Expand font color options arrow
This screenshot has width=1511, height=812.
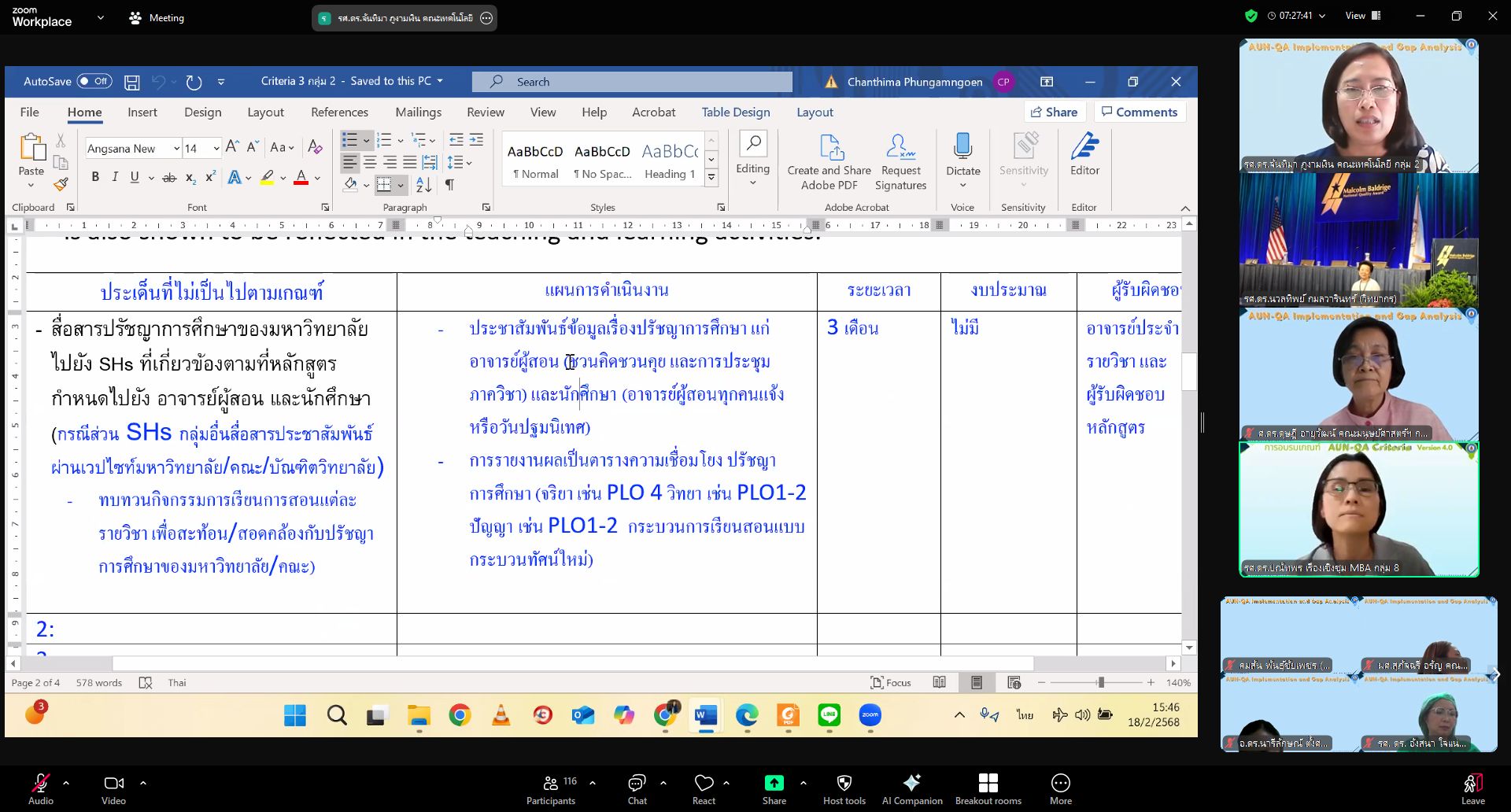pos(317,178)
